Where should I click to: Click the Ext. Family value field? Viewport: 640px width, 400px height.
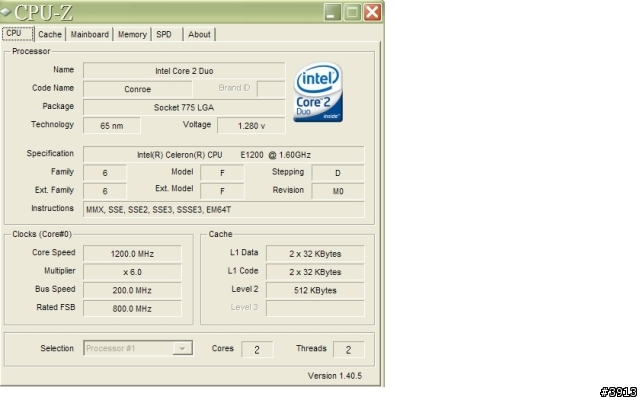[105, 191]
